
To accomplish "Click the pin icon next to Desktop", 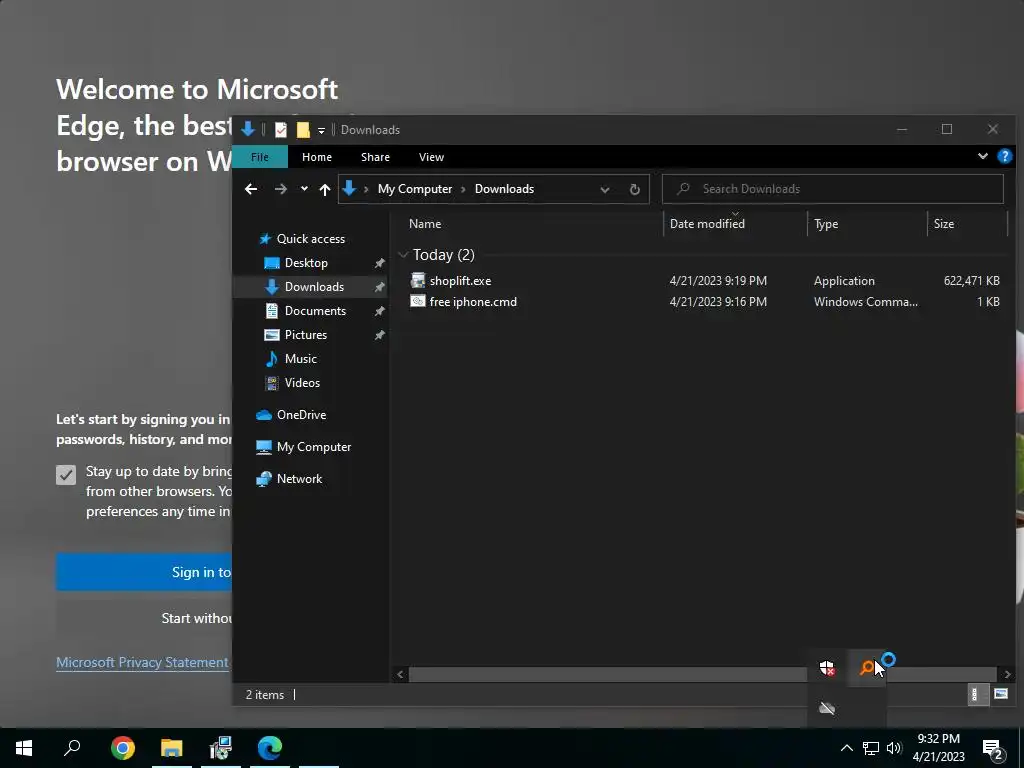I will tap(379, 263).
